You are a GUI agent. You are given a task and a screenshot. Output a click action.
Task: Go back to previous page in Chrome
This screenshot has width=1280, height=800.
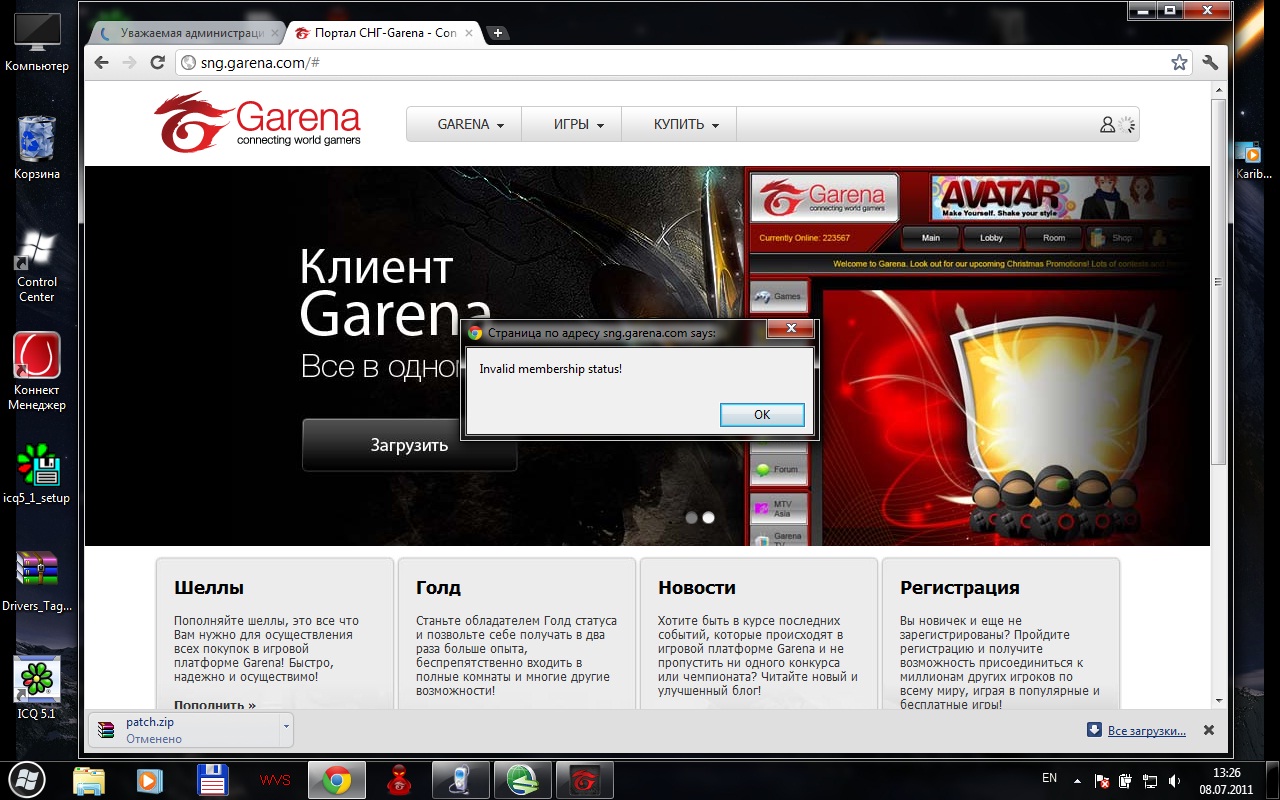(102, 62)
